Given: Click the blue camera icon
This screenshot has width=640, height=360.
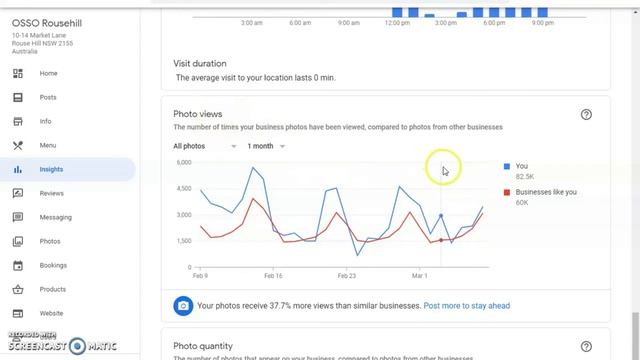Looking at the screenshot, I should [183, 306].
